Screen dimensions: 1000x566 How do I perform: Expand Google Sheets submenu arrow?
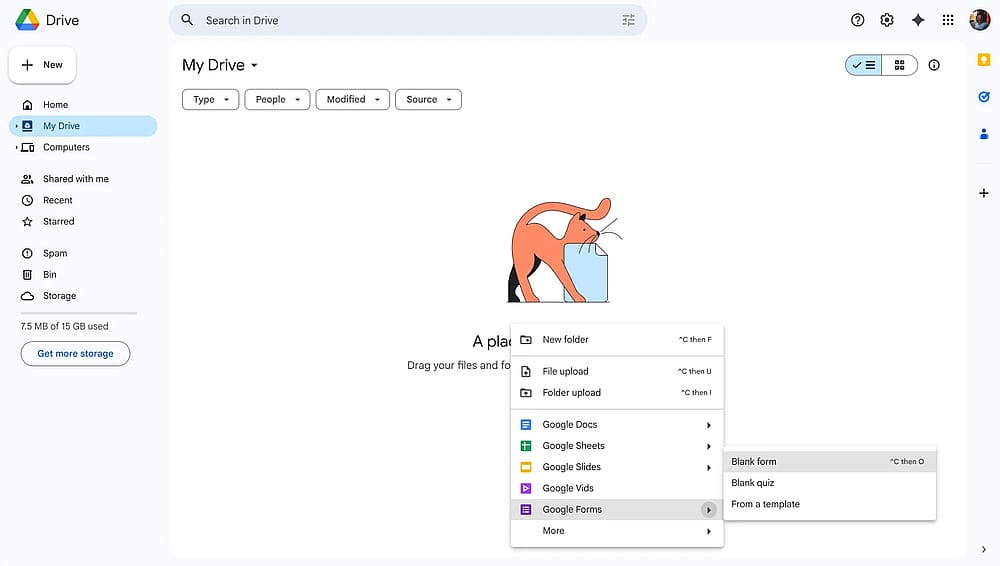tap(708, 446)
